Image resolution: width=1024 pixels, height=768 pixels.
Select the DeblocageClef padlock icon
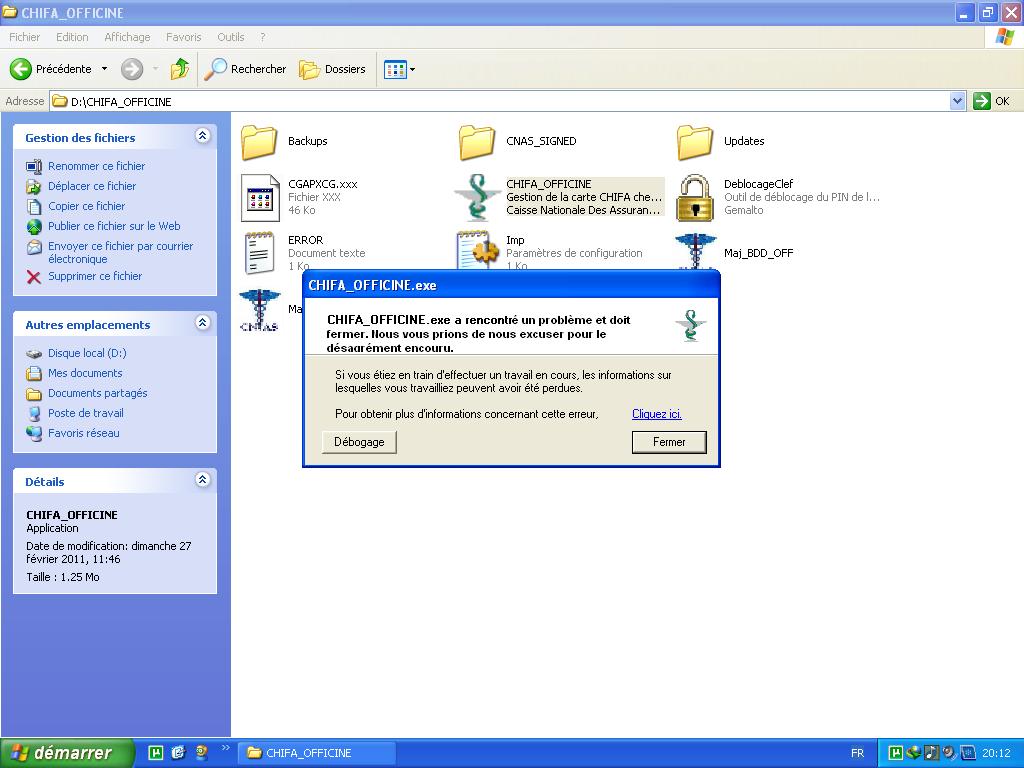coord(695,197)
